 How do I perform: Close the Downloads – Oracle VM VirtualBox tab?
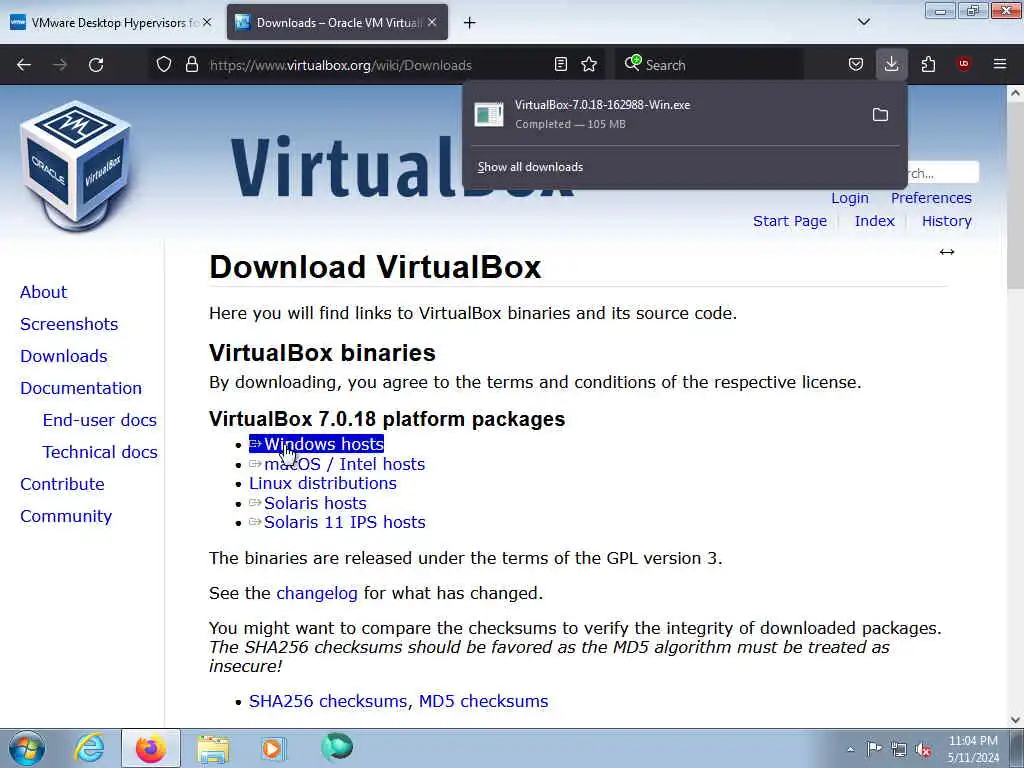click(432, 22)
